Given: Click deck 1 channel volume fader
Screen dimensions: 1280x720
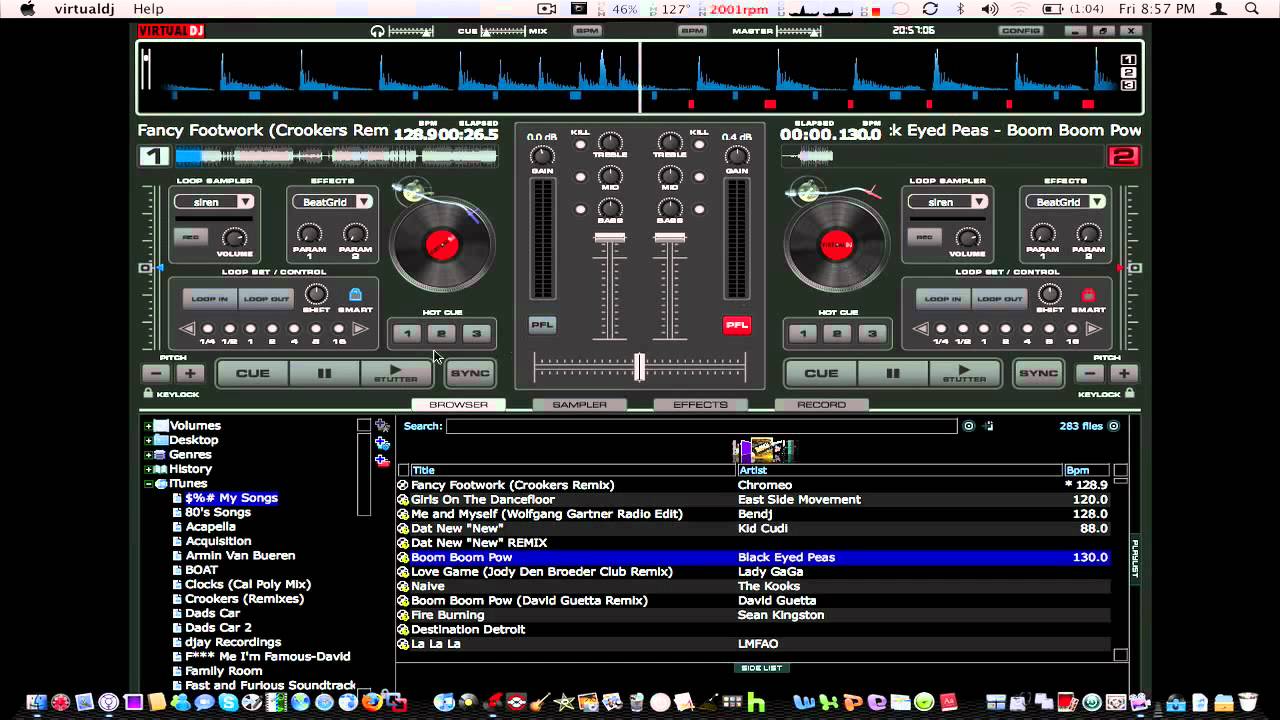Looking at the screenshot, I should [610, 238].
